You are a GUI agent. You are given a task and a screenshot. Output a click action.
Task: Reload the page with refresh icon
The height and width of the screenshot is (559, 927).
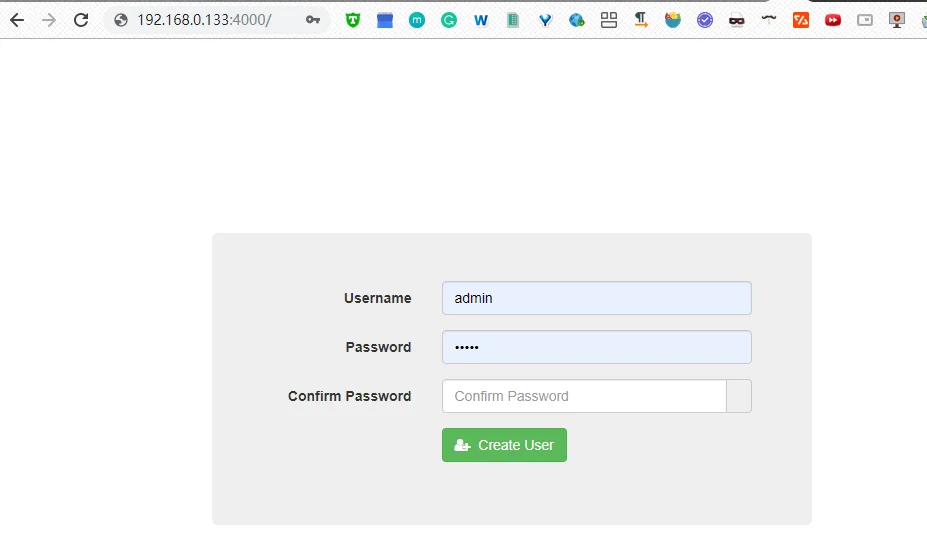(81, 20)
